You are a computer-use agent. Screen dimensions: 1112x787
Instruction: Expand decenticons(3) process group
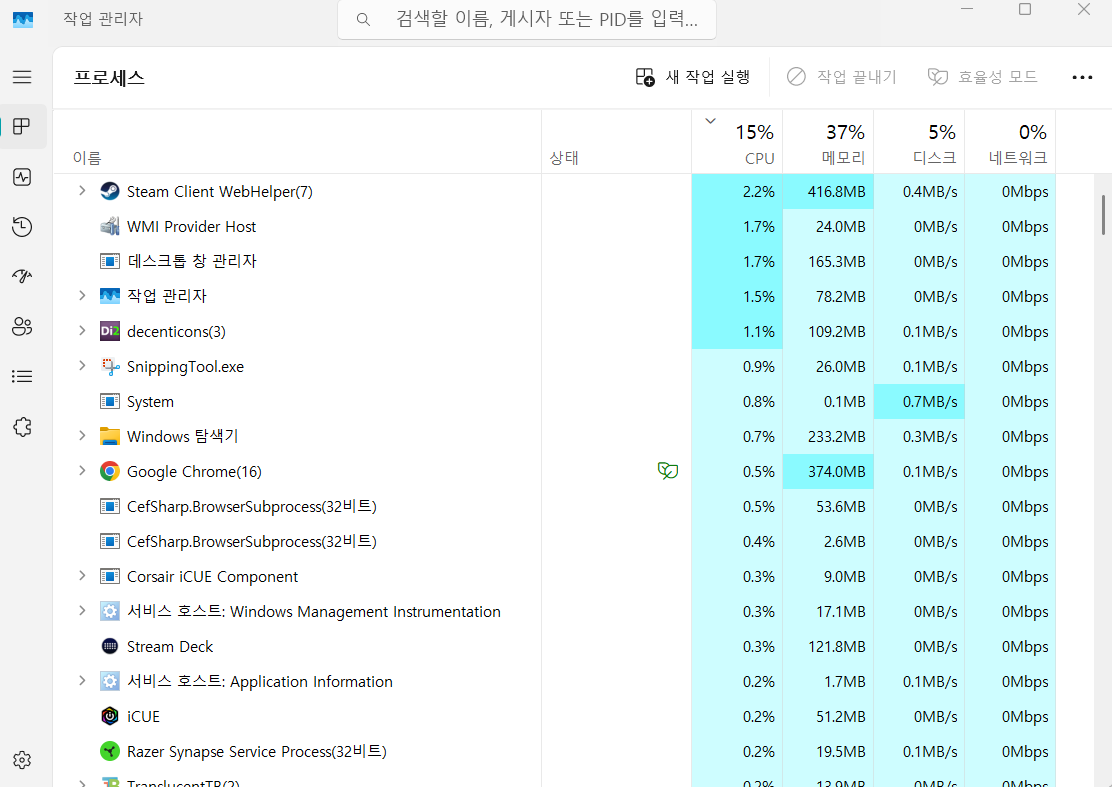(82, 330)
